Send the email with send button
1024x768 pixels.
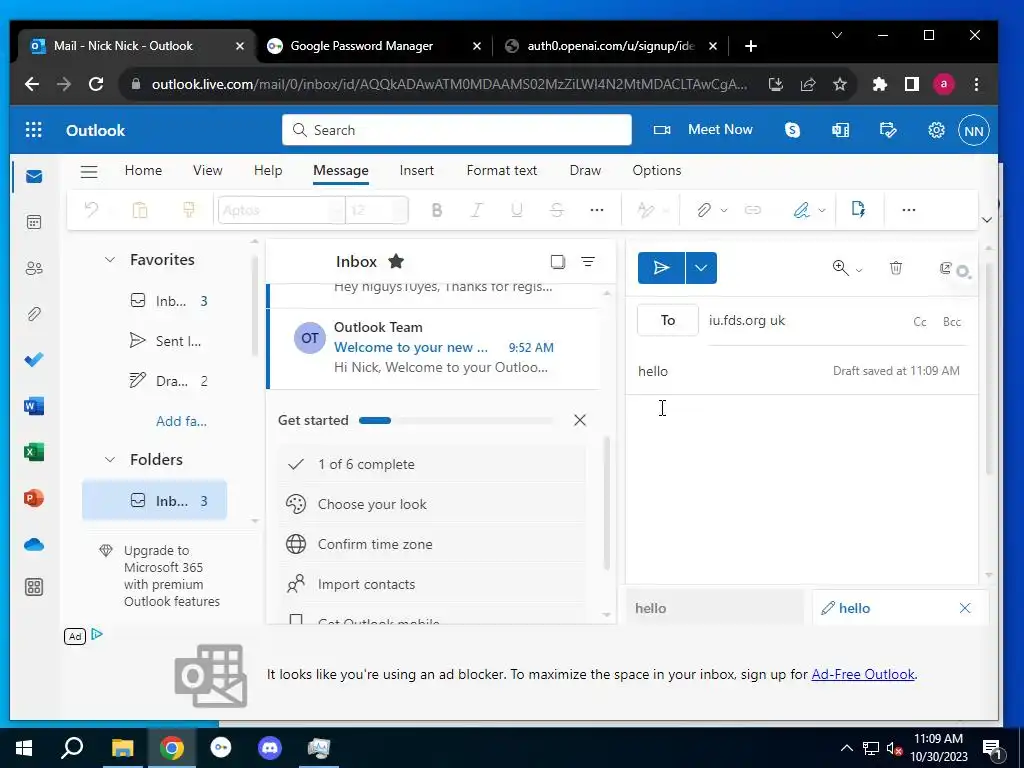point(662,268)
